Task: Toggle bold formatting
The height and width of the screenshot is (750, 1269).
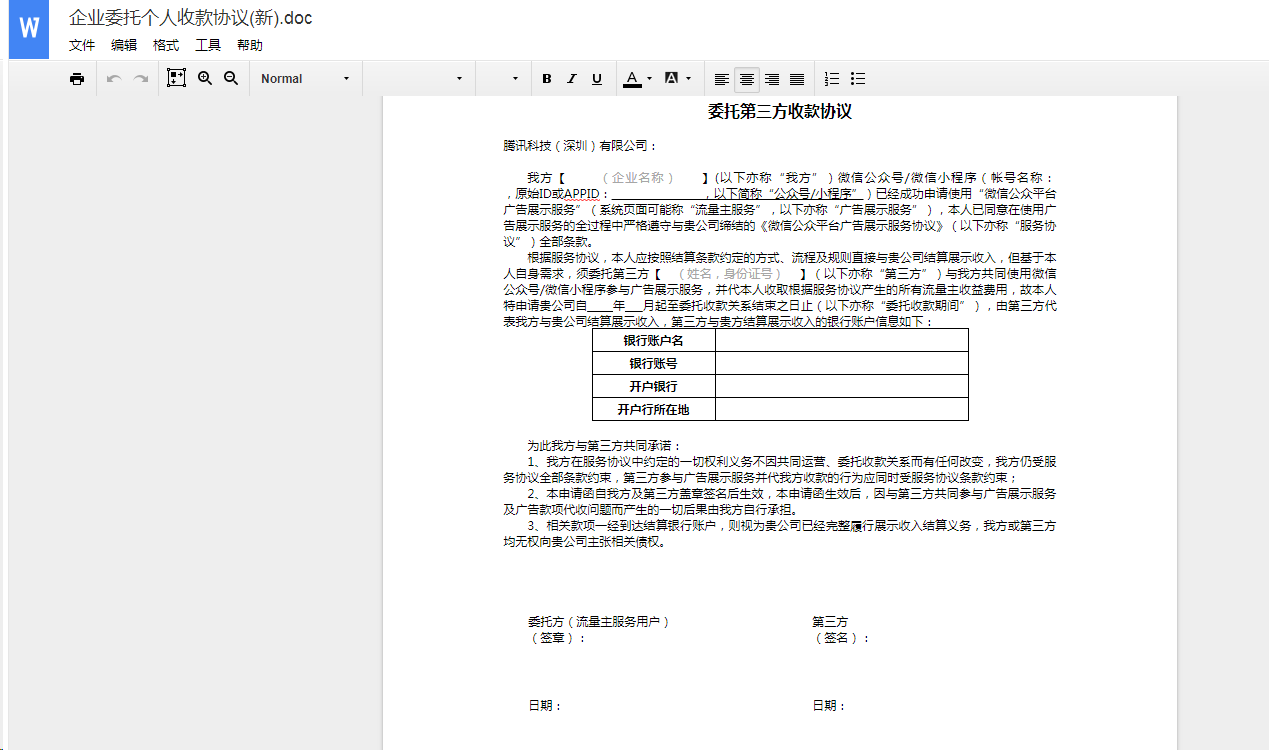Action: click(x=547, y=79)
